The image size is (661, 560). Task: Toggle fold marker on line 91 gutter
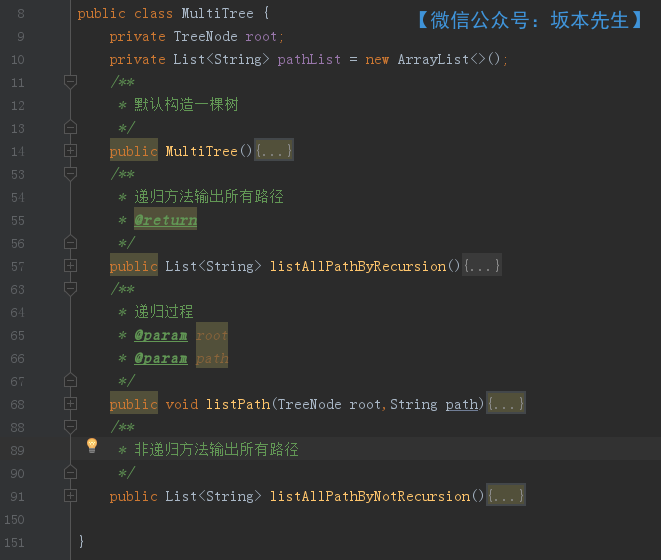point(70,496)
